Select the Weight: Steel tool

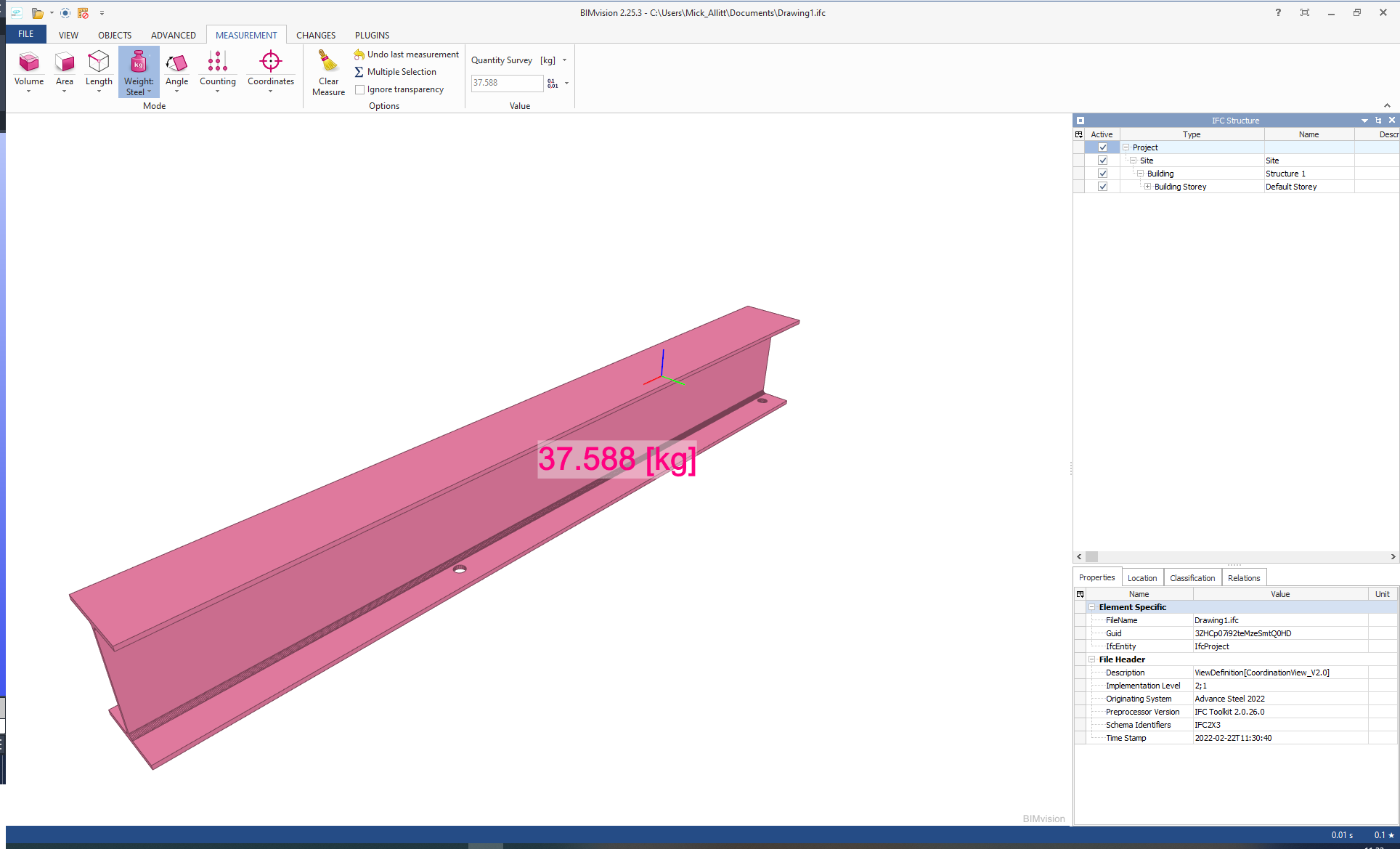click(x=138, y=70)
